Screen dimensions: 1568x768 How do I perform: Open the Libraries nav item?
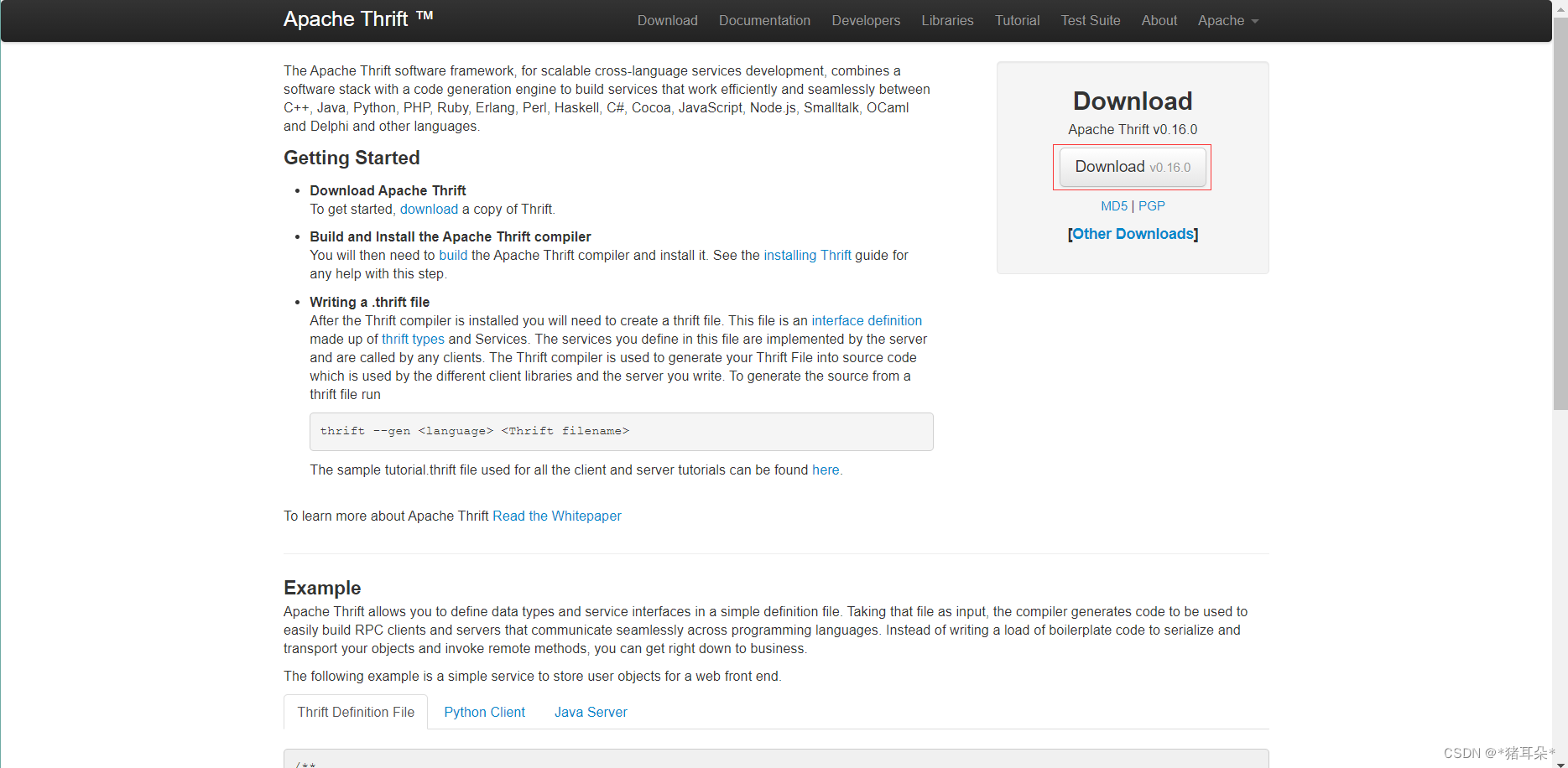[x=947, y=20]
